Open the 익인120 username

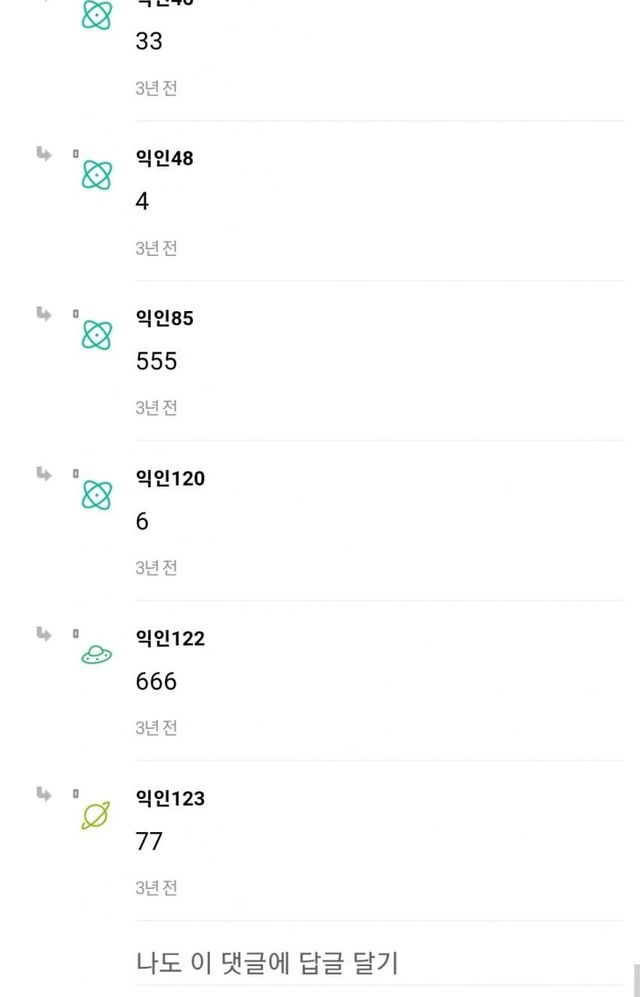click(170, 478)
